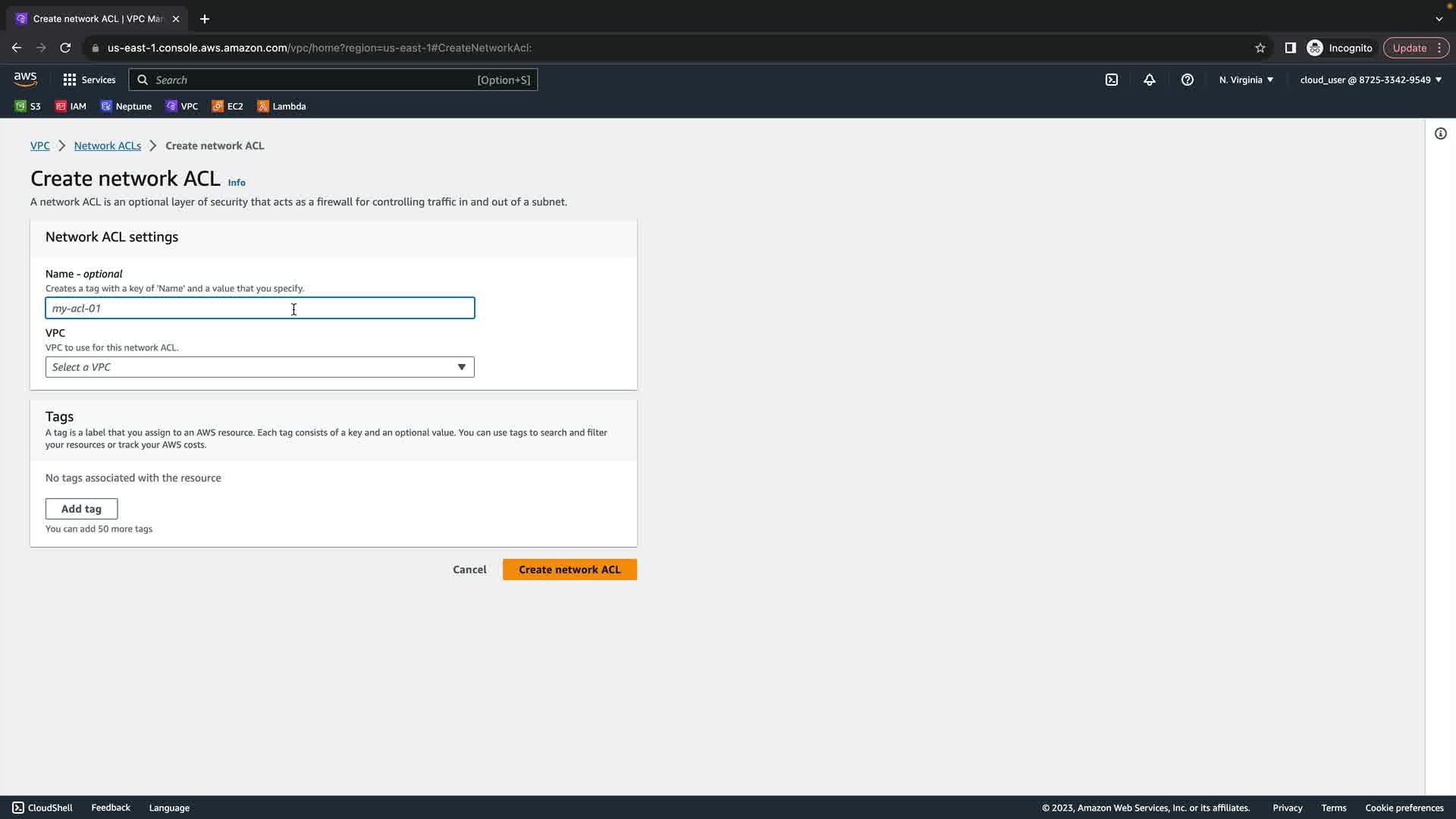Viewport: 1456px width, 819px height.
Task: Click the help question mark icon
Action: 1188,80
